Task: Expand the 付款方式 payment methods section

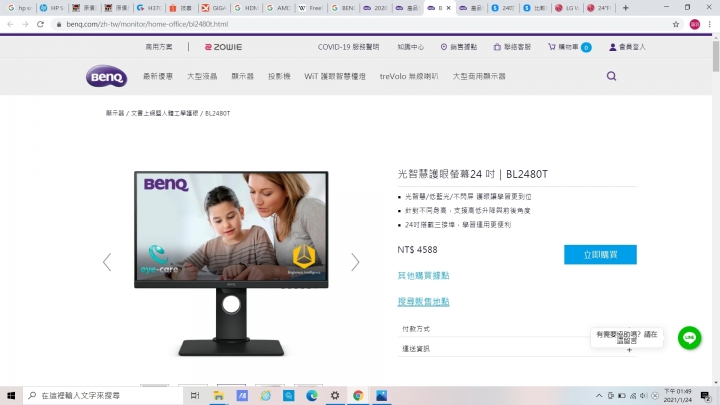Action: 517,329
